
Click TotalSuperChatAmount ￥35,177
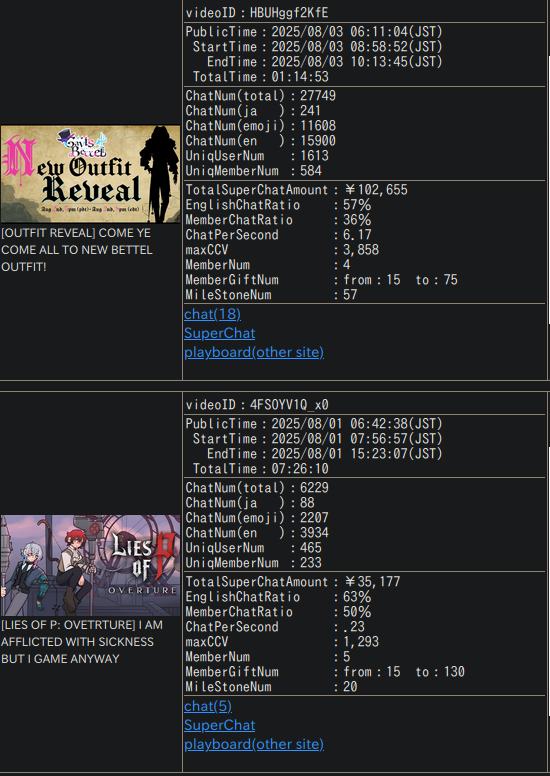point(373,582)
